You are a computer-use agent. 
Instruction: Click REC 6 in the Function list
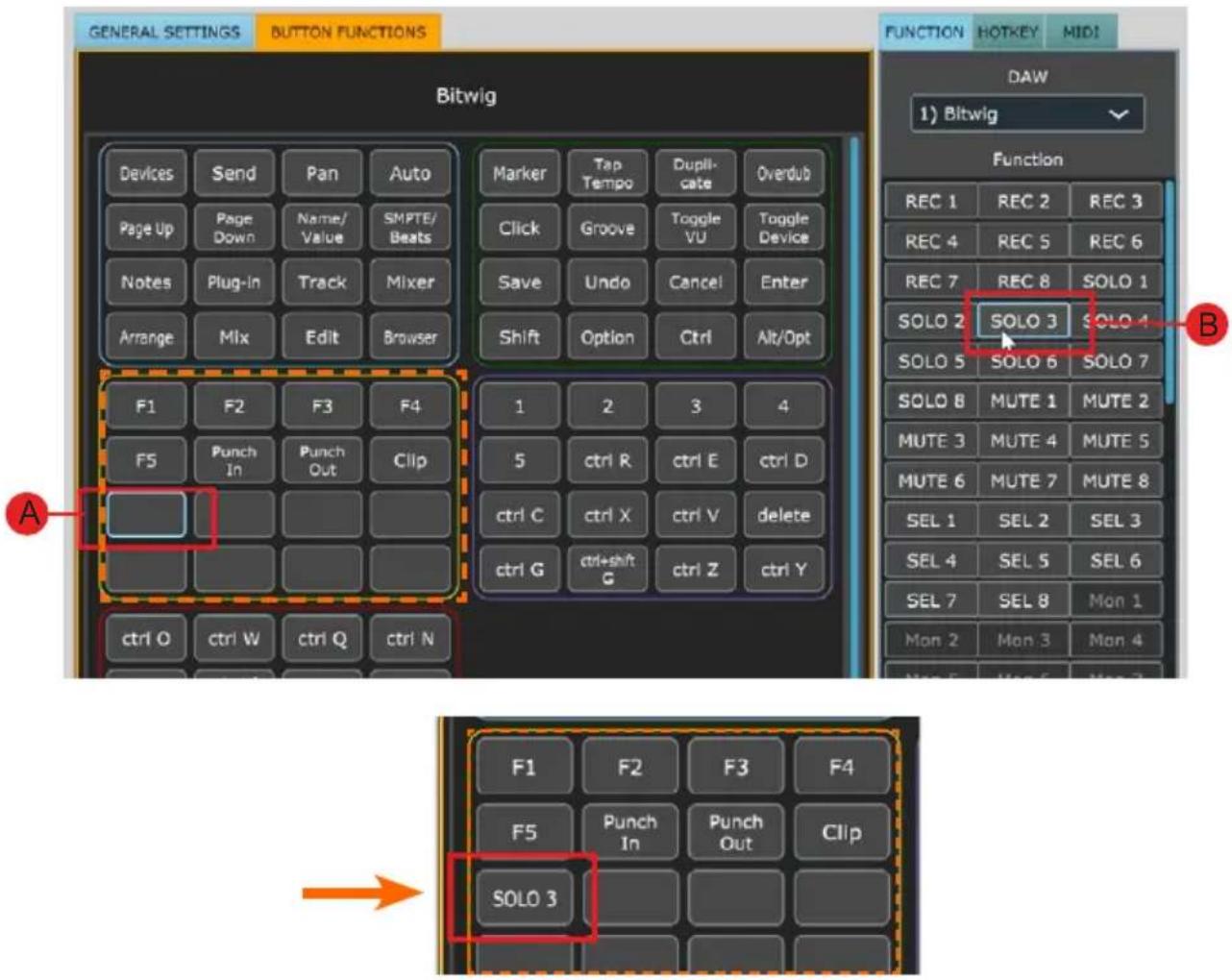(x=1116, y=241)
